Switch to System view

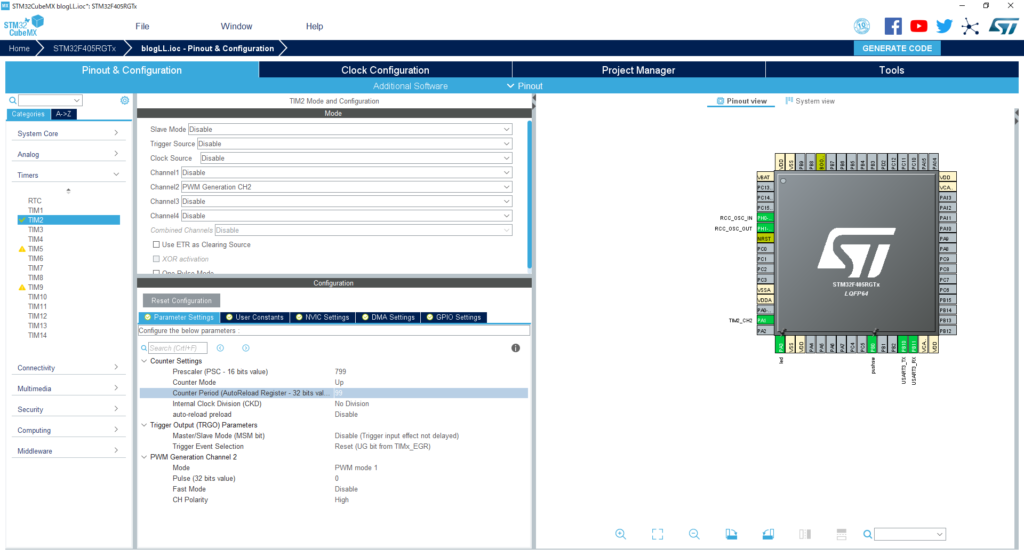tap(810, 101)
